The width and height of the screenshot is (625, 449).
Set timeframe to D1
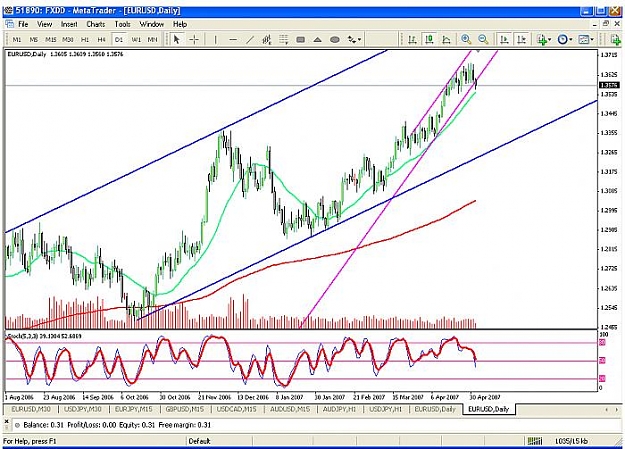coord(119,39)
